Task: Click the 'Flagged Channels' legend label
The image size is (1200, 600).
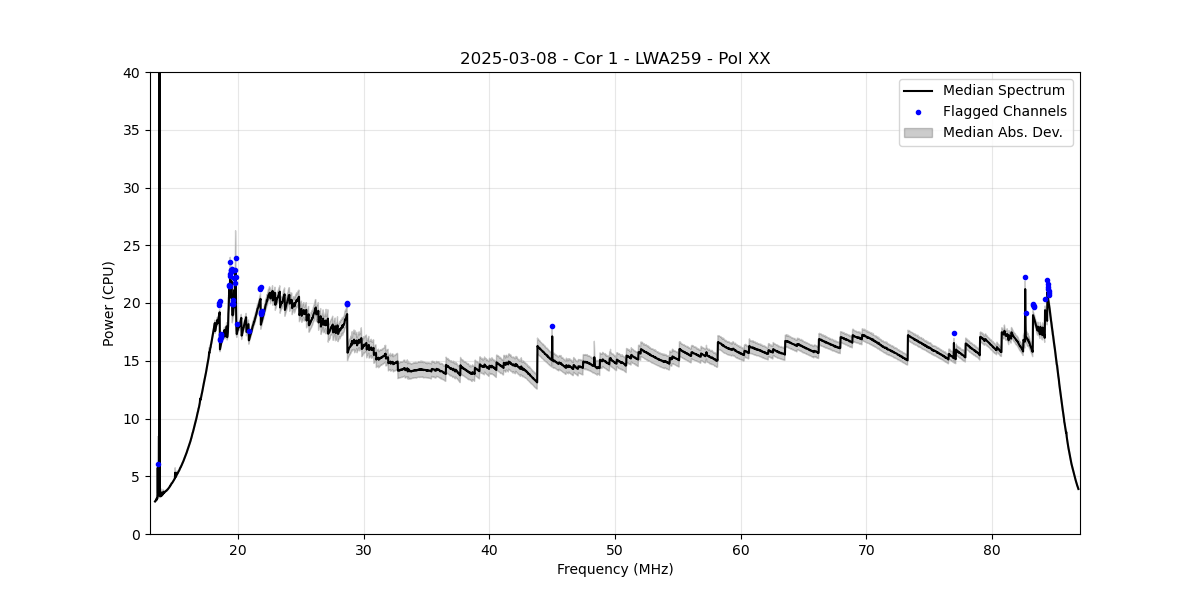Action: (1004, 112)
